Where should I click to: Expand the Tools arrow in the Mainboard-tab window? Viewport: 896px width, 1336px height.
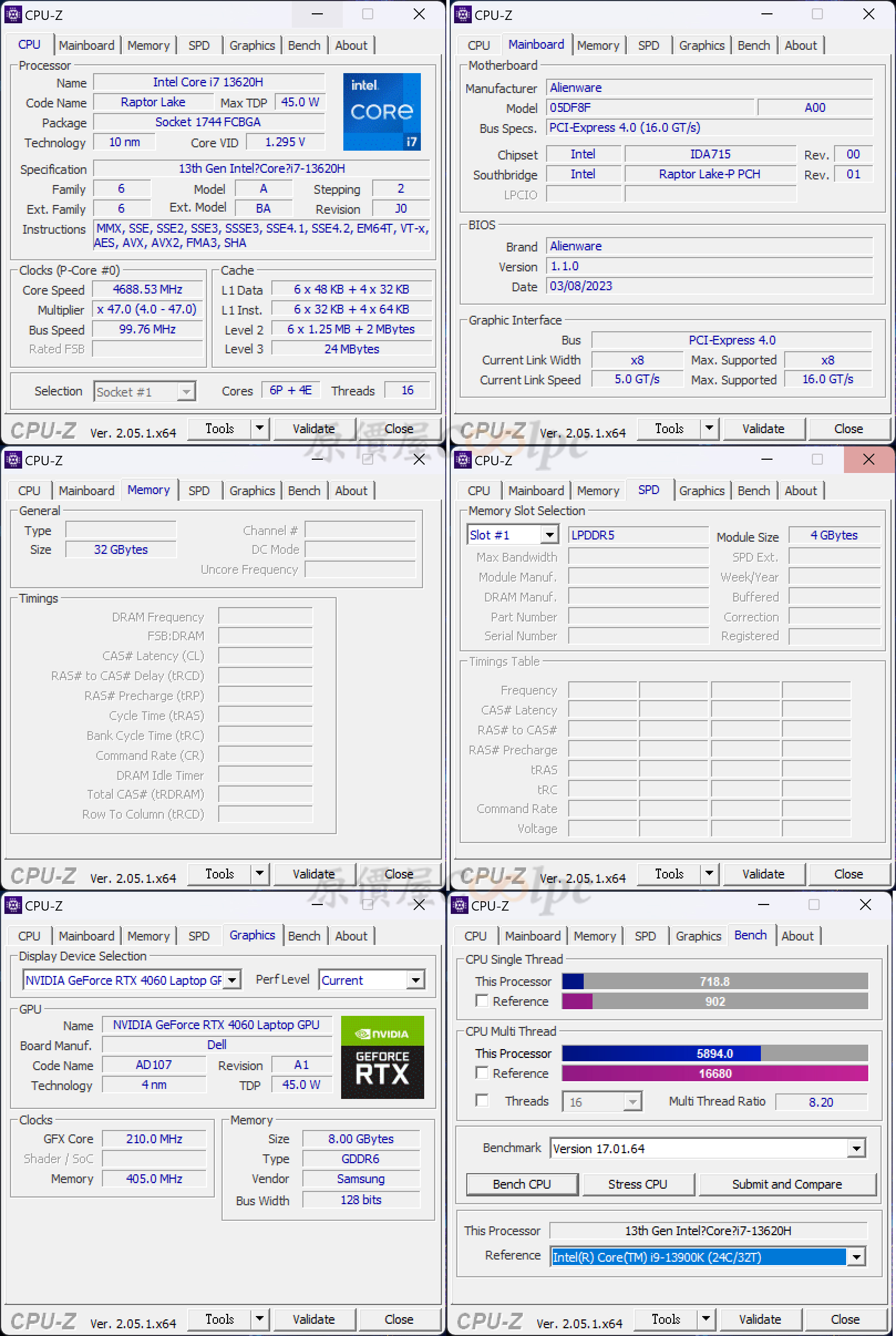[709, 428]
